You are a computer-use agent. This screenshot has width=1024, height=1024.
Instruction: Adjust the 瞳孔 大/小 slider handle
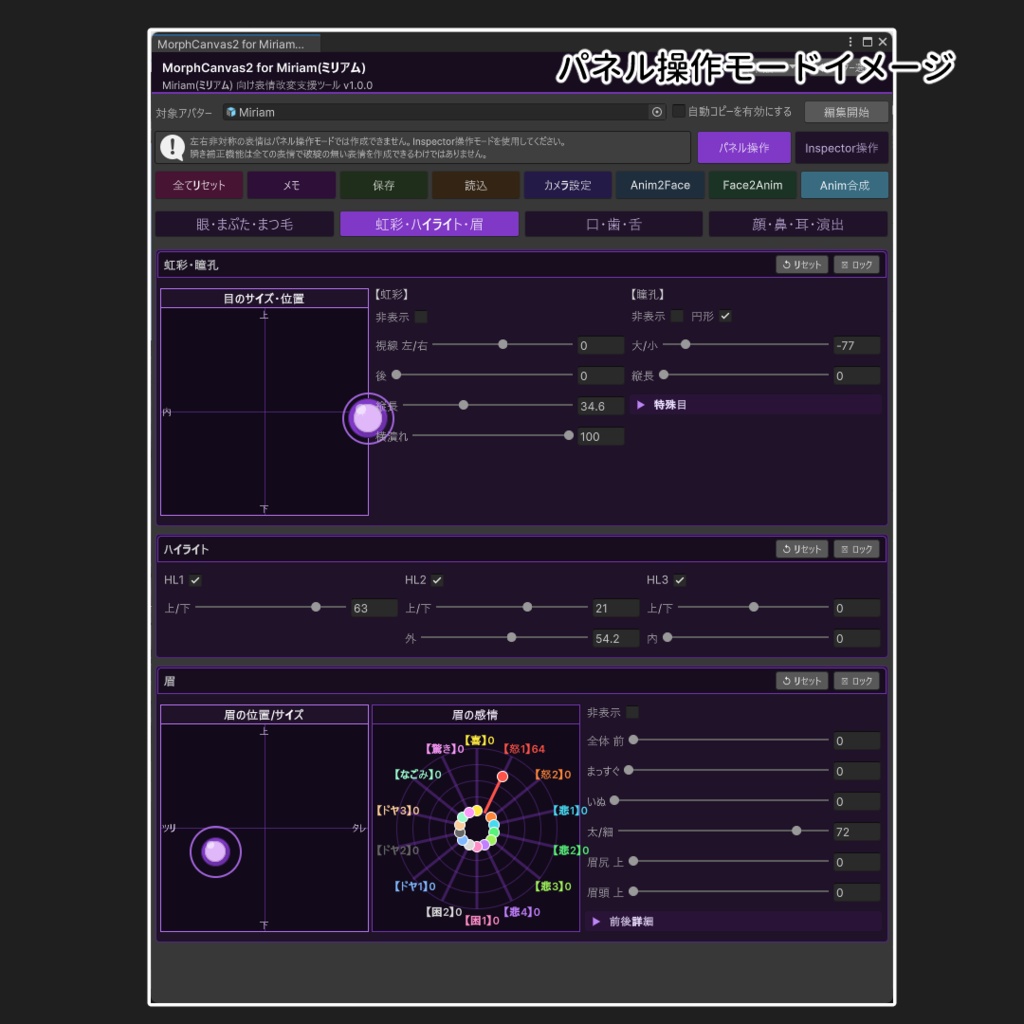click(685, 344)
